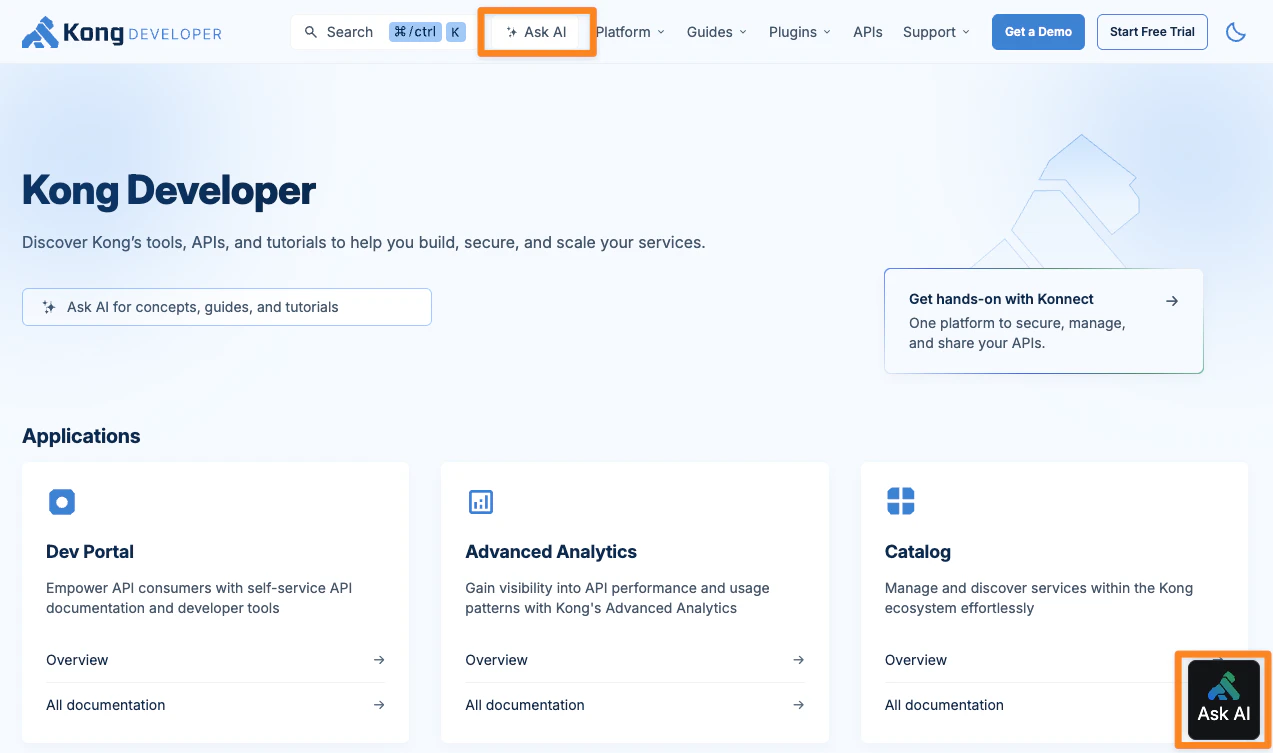This screenshot has width=1273, height=753.
Task: Toggle dark mode with the moon icon
Action: (1236, 32)
